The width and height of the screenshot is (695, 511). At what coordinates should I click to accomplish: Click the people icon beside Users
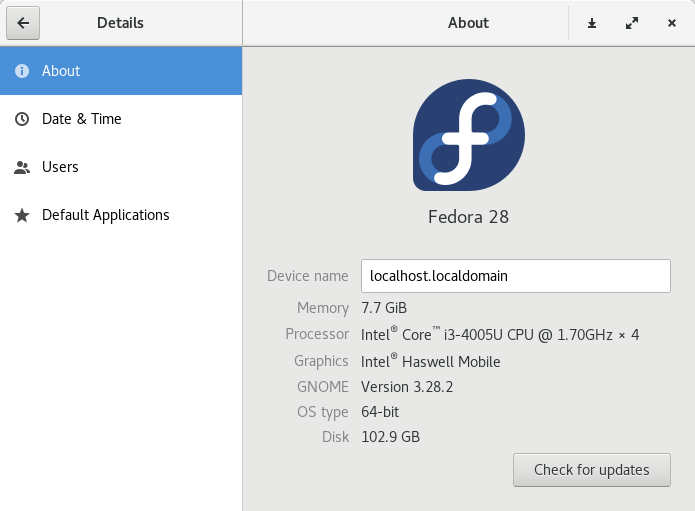click(22, 167)
